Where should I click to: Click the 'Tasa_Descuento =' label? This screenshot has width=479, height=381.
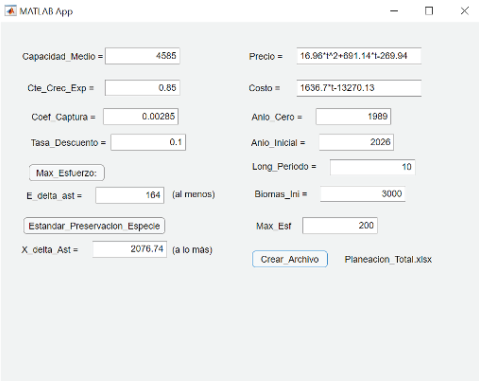68,143
